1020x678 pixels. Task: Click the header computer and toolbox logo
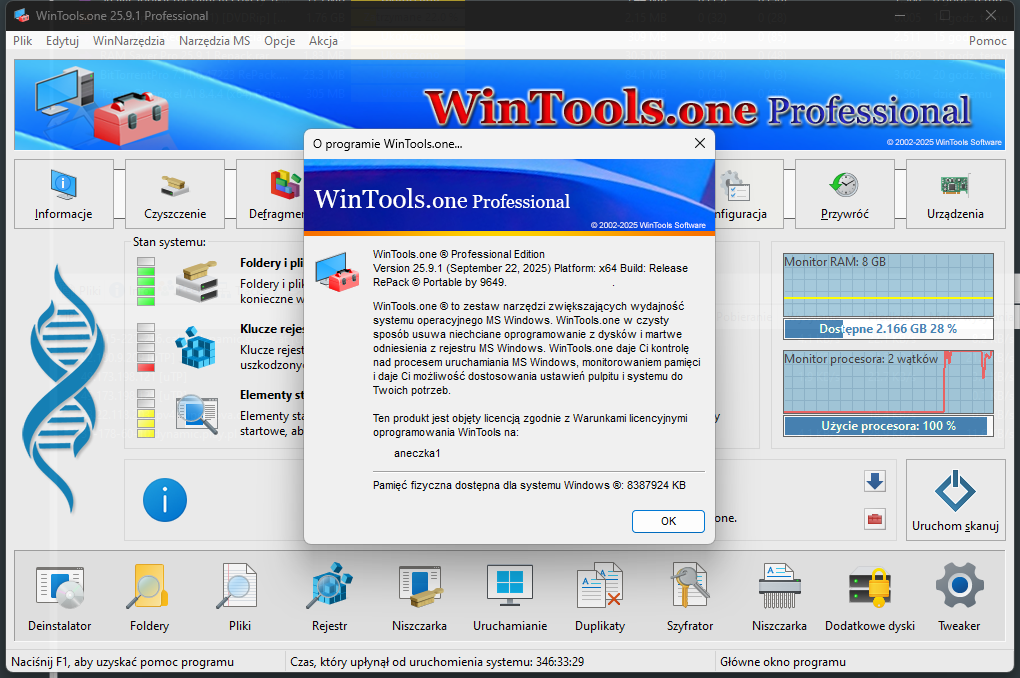101,105
